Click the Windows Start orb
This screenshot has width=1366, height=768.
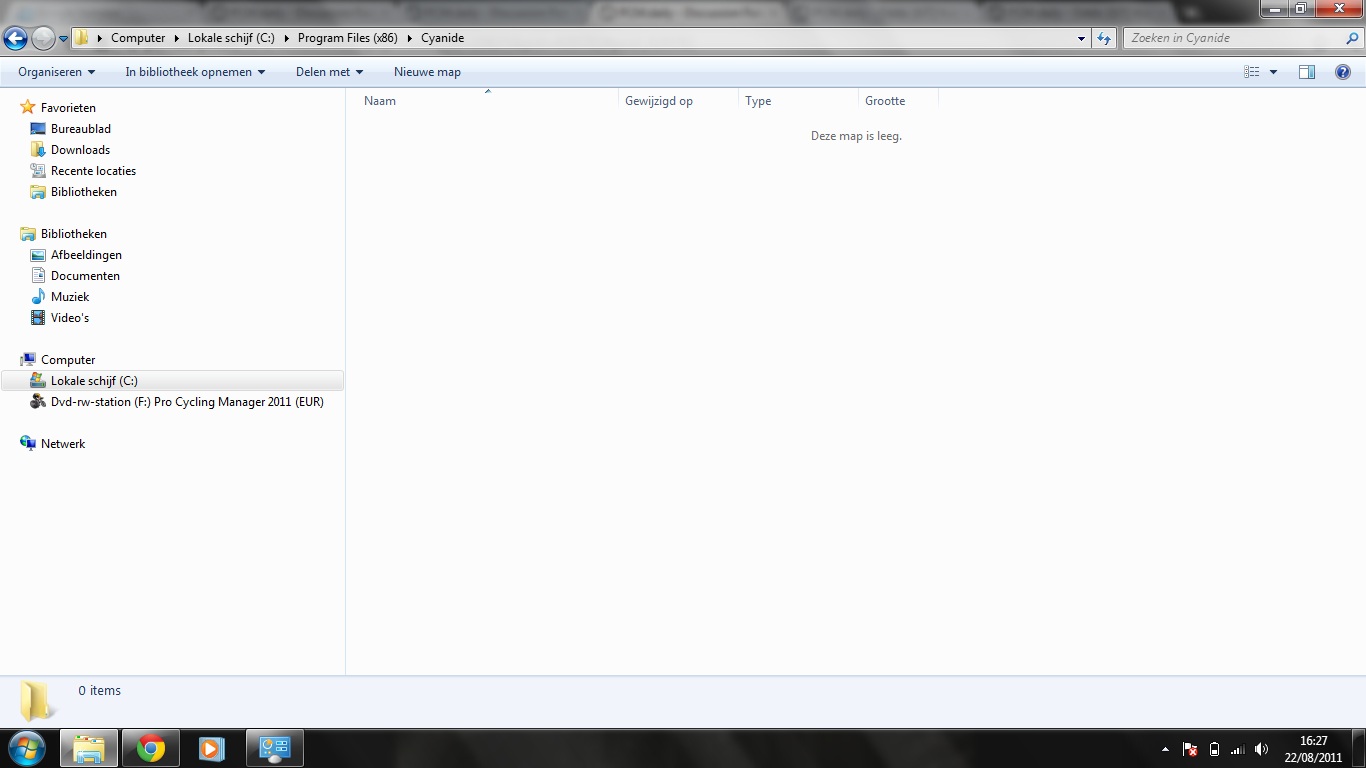(26, 748)
